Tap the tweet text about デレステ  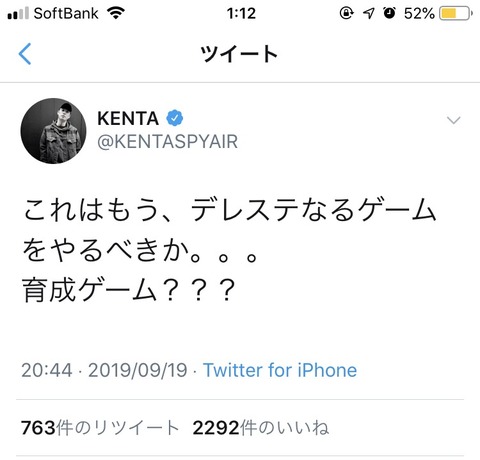[x=229, y=250]
